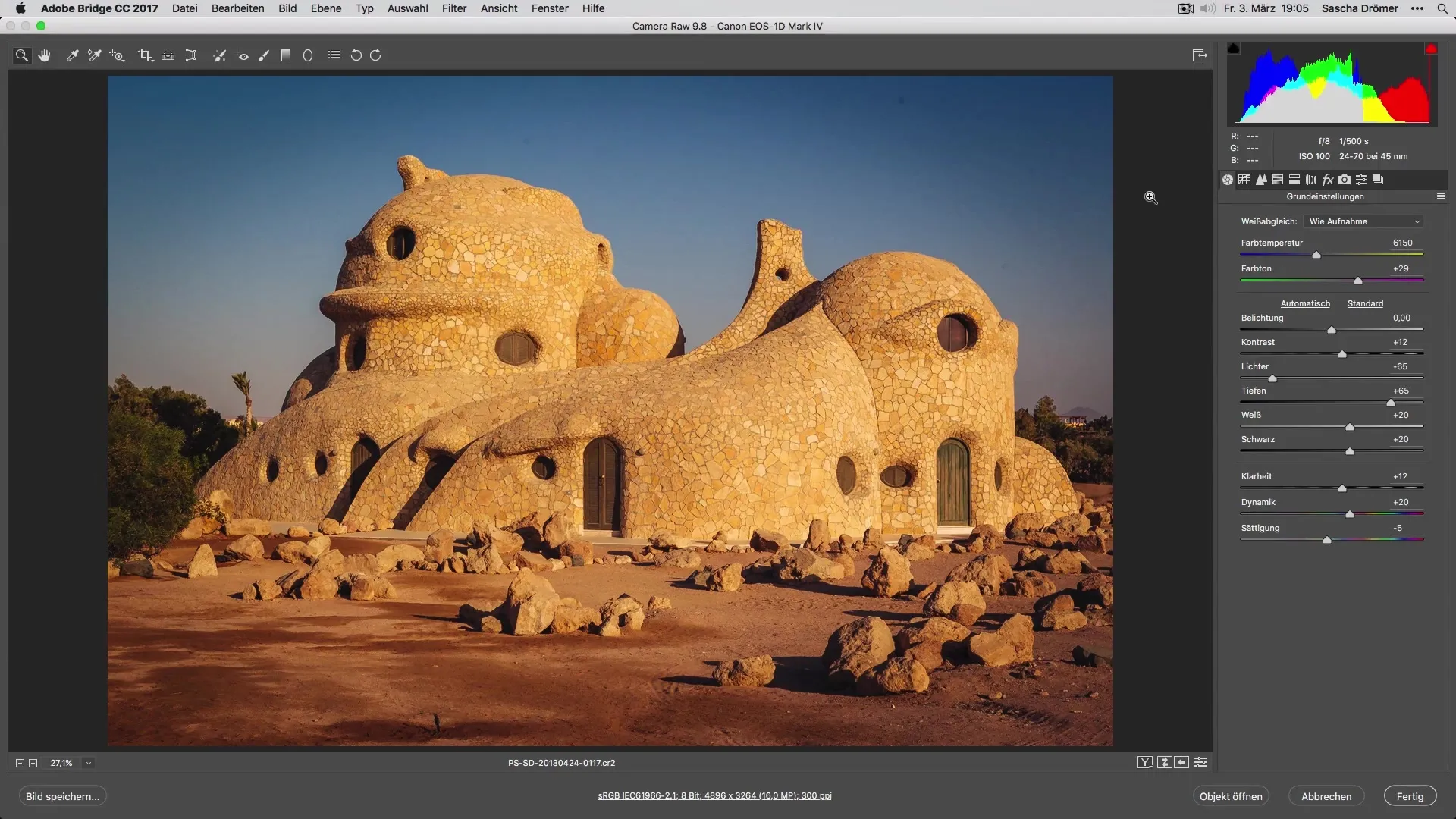Open the zoom level dropdown
Image resolution: width=1456 pixels, height=819 pixels.
(89, 763)
